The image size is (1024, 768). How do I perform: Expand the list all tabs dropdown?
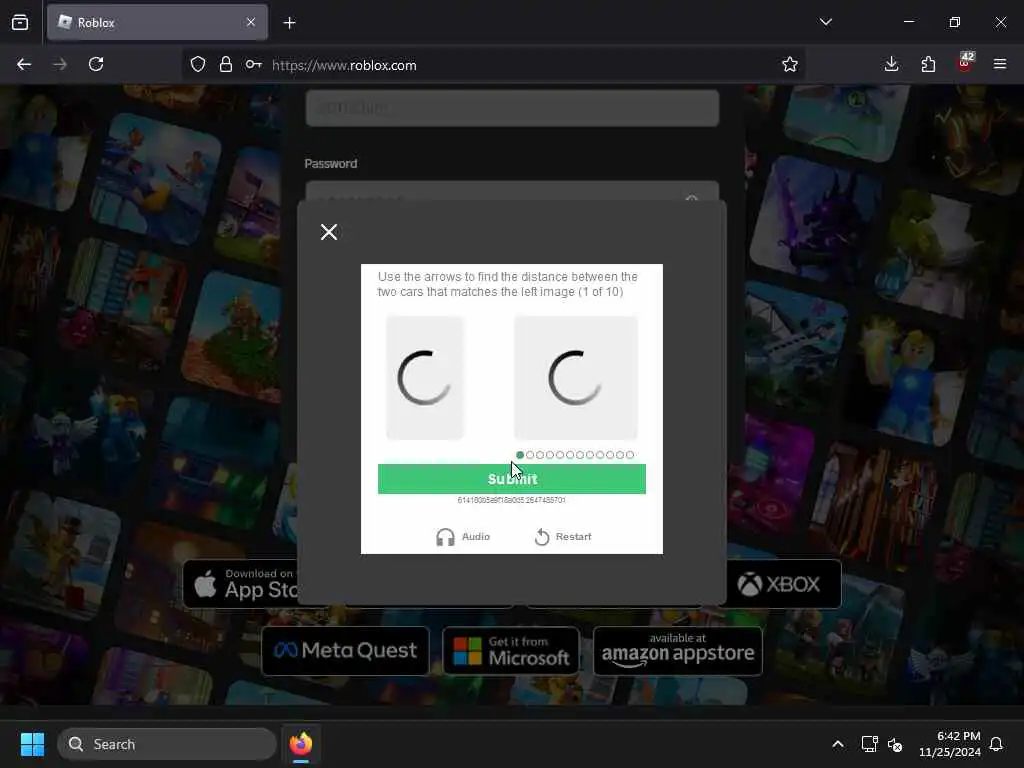point(825,22)
